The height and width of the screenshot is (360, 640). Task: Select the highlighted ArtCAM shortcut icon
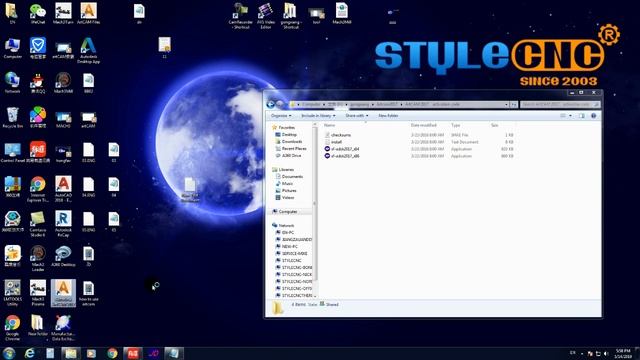[63, 293]
